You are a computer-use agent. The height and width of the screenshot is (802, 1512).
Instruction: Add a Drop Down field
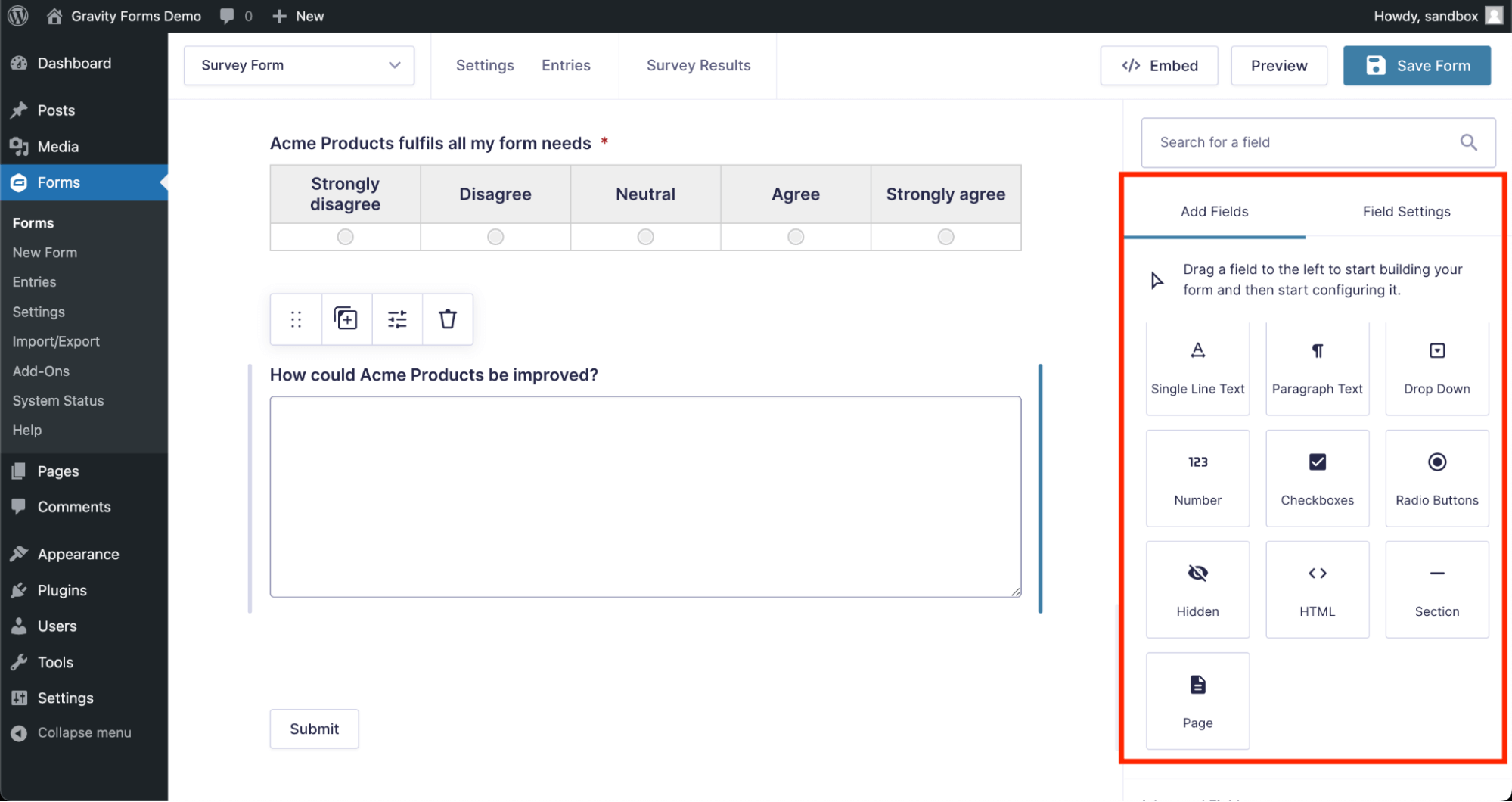(1436, 368)
